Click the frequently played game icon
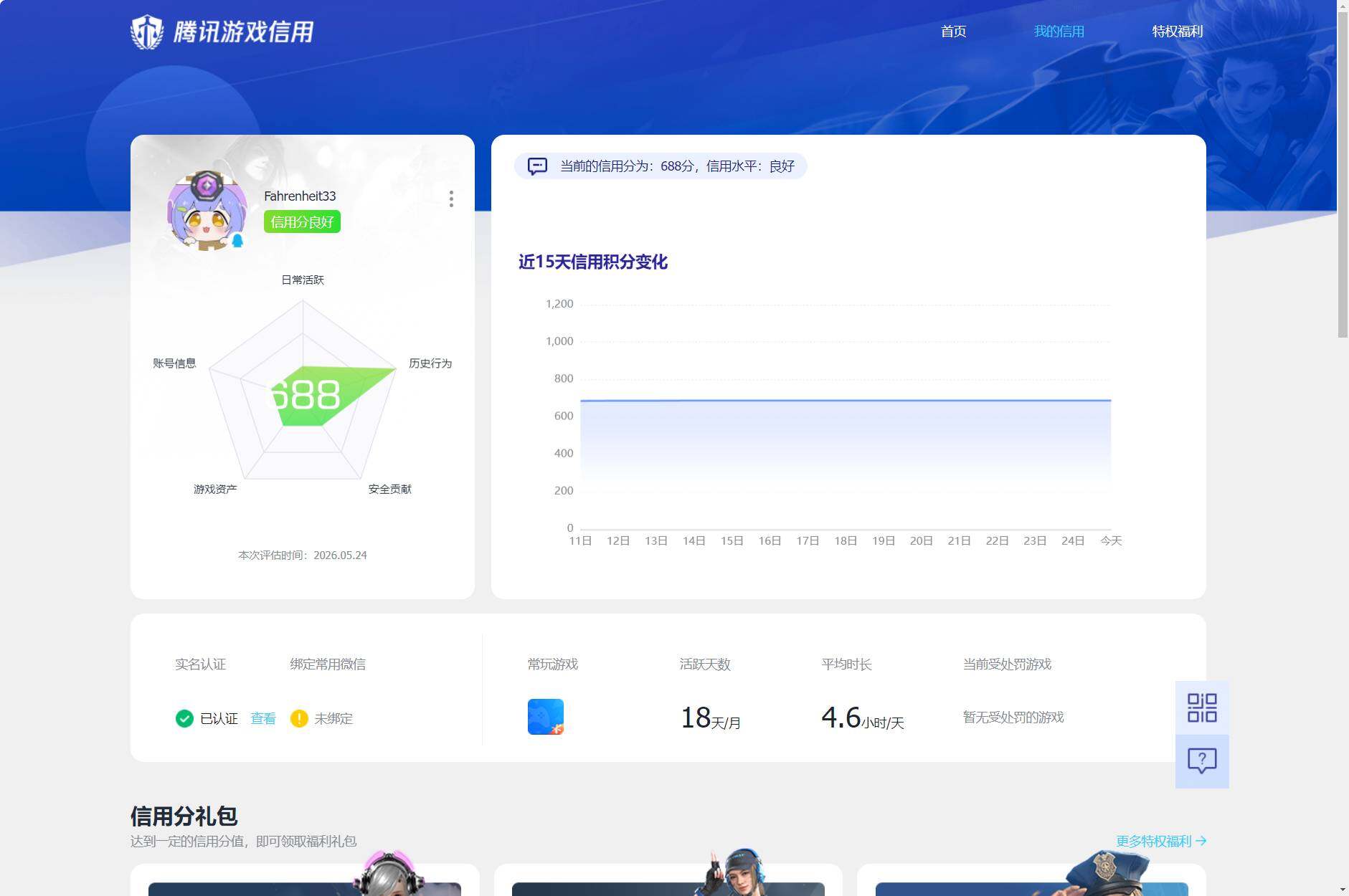Image resolution: width=1349 pixels, height=896 pixels. (x=546, y=717)
